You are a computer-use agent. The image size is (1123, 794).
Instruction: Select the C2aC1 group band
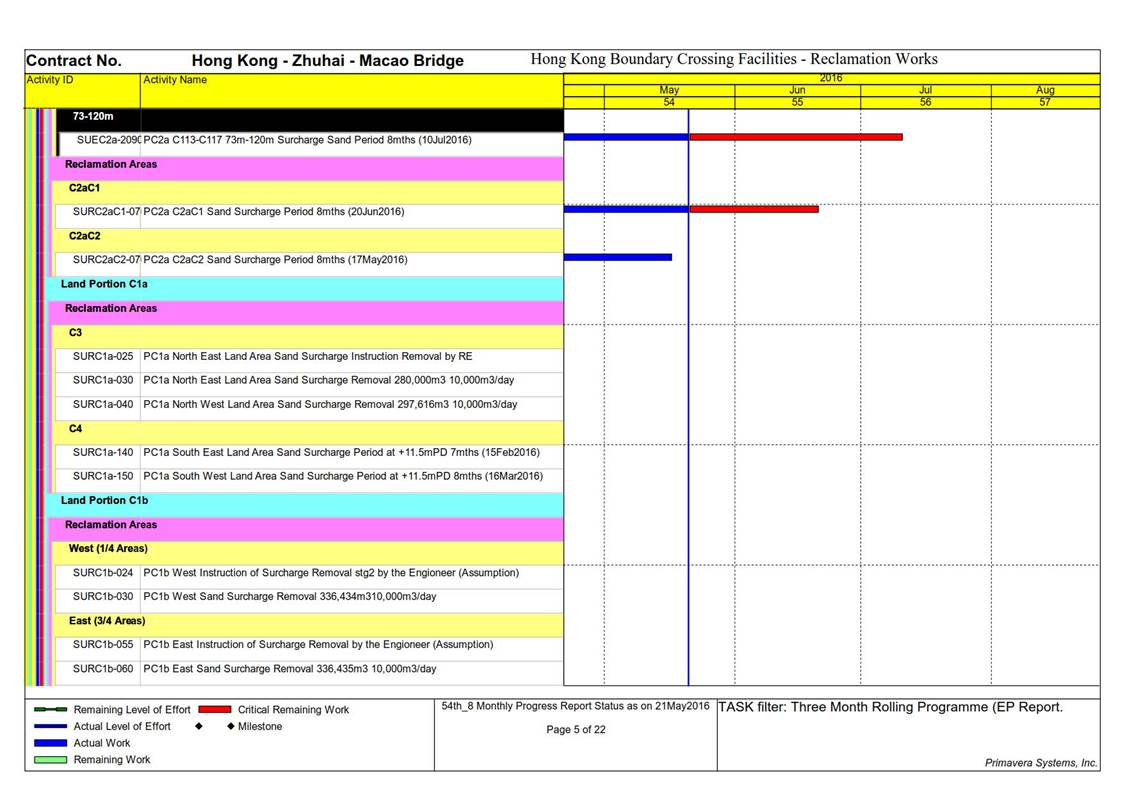coord(309,192)
